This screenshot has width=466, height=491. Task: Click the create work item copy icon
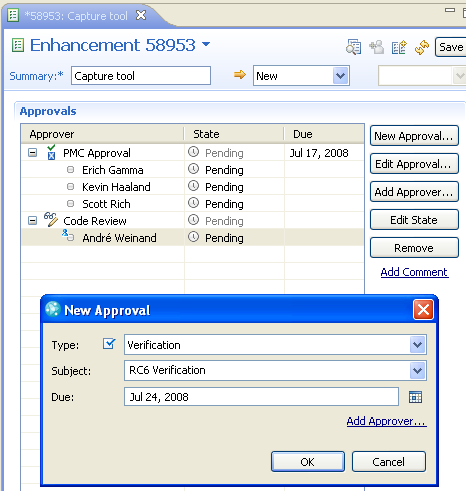pyautogui.click(x=399, y=47)
